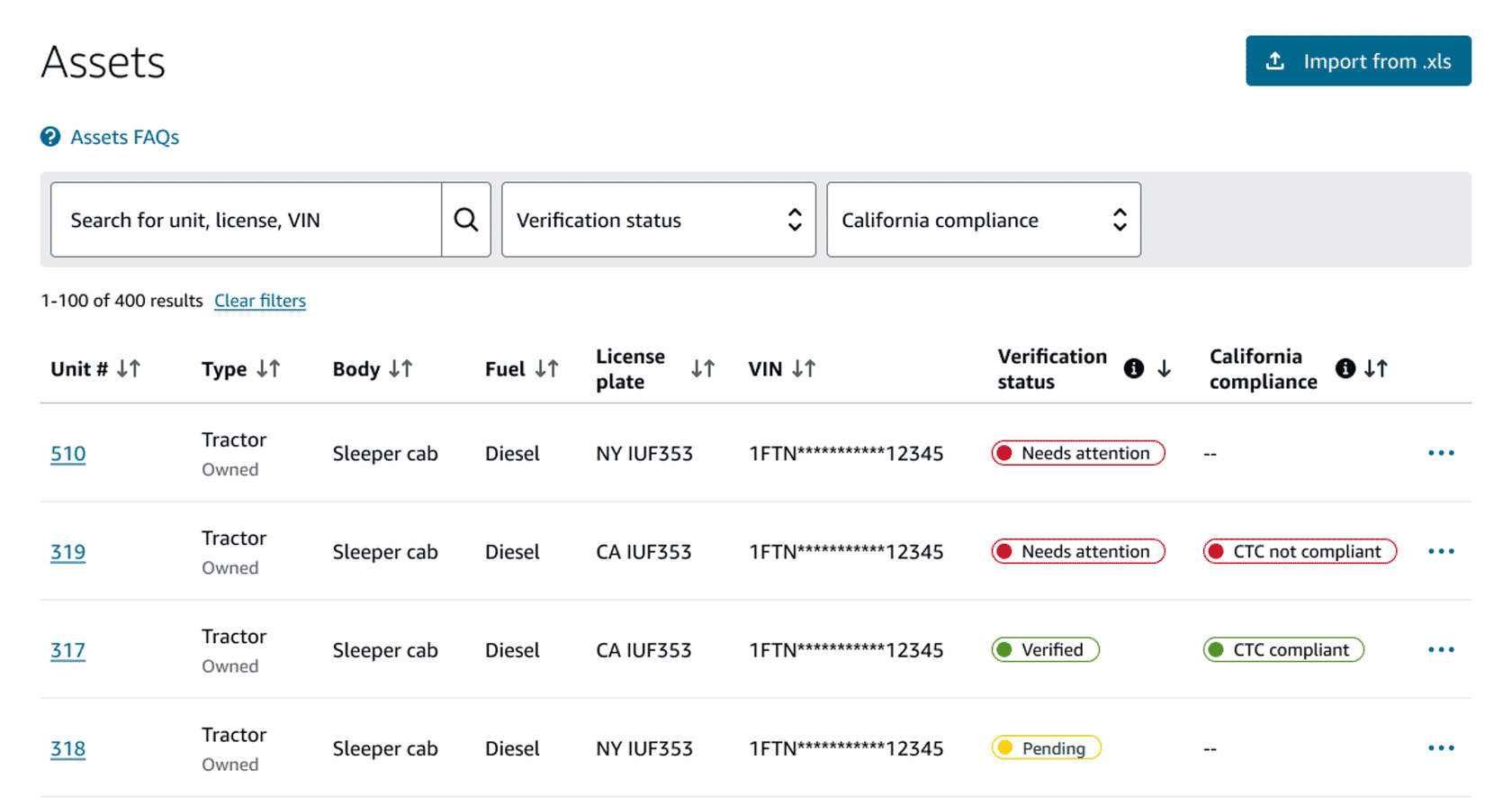Click California compliance info icon
This screenshot has height=806, width=1512.
1345,368
